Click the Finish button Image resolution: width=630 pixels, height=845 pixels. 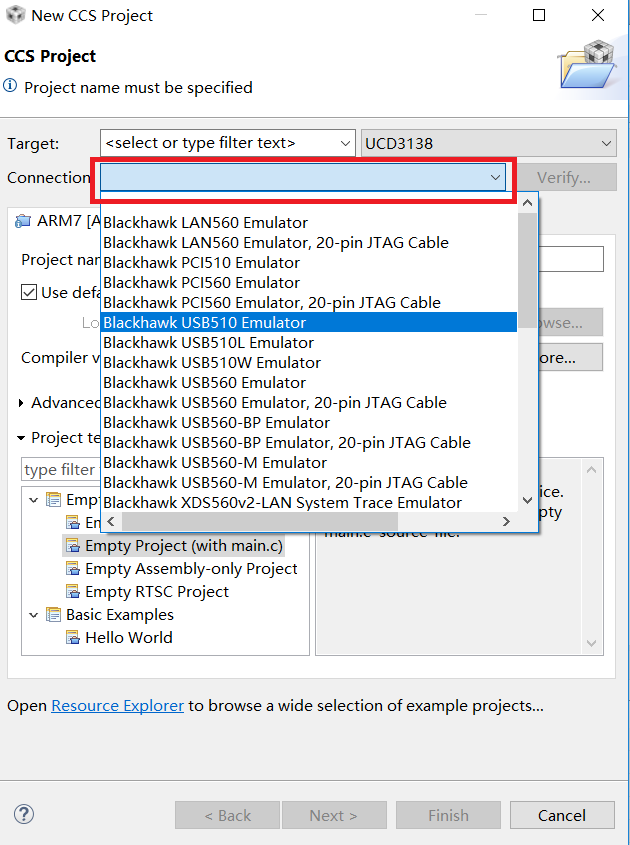point(448,815)
